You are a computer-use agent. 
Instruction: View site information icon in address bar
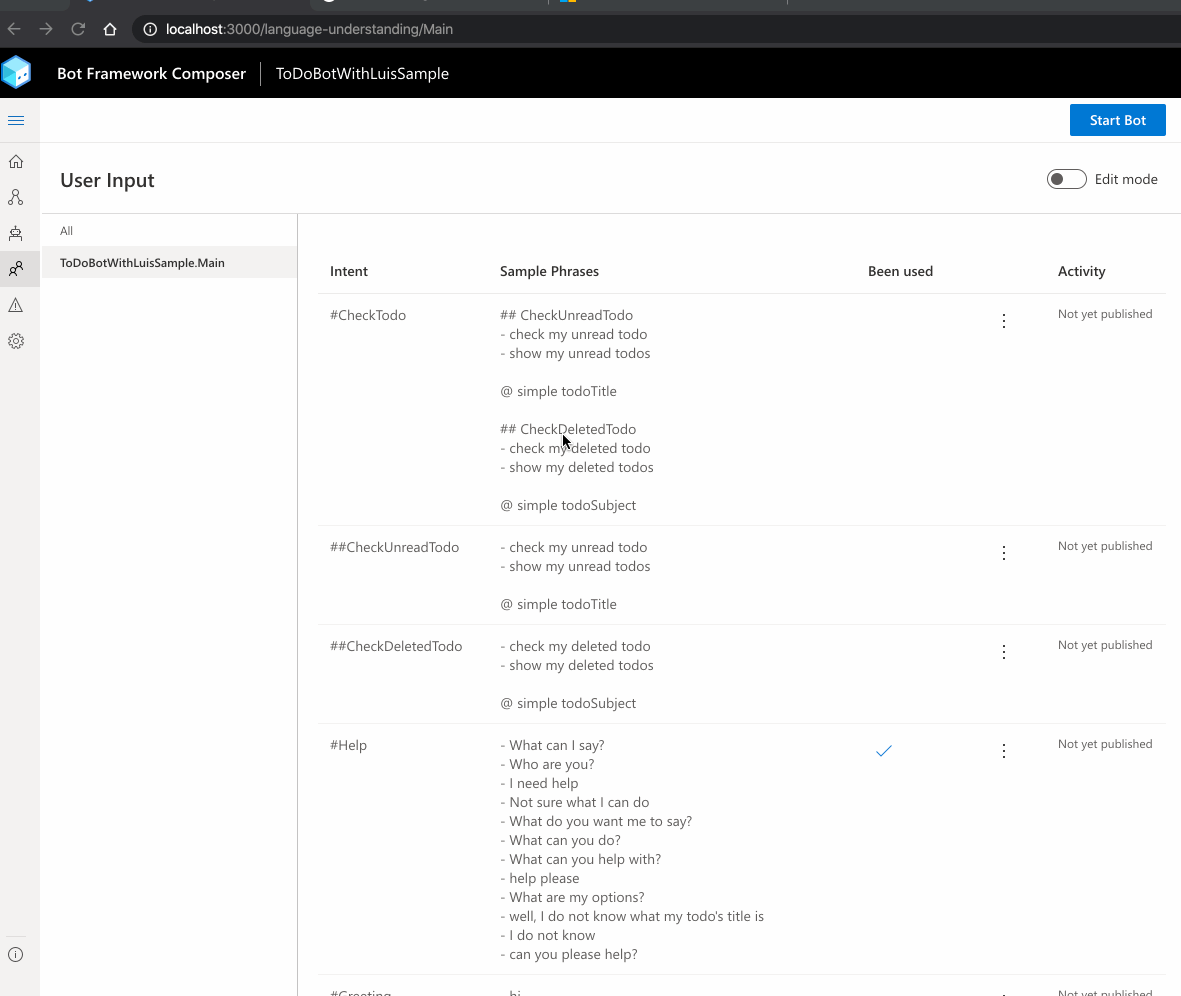(150, 29)
